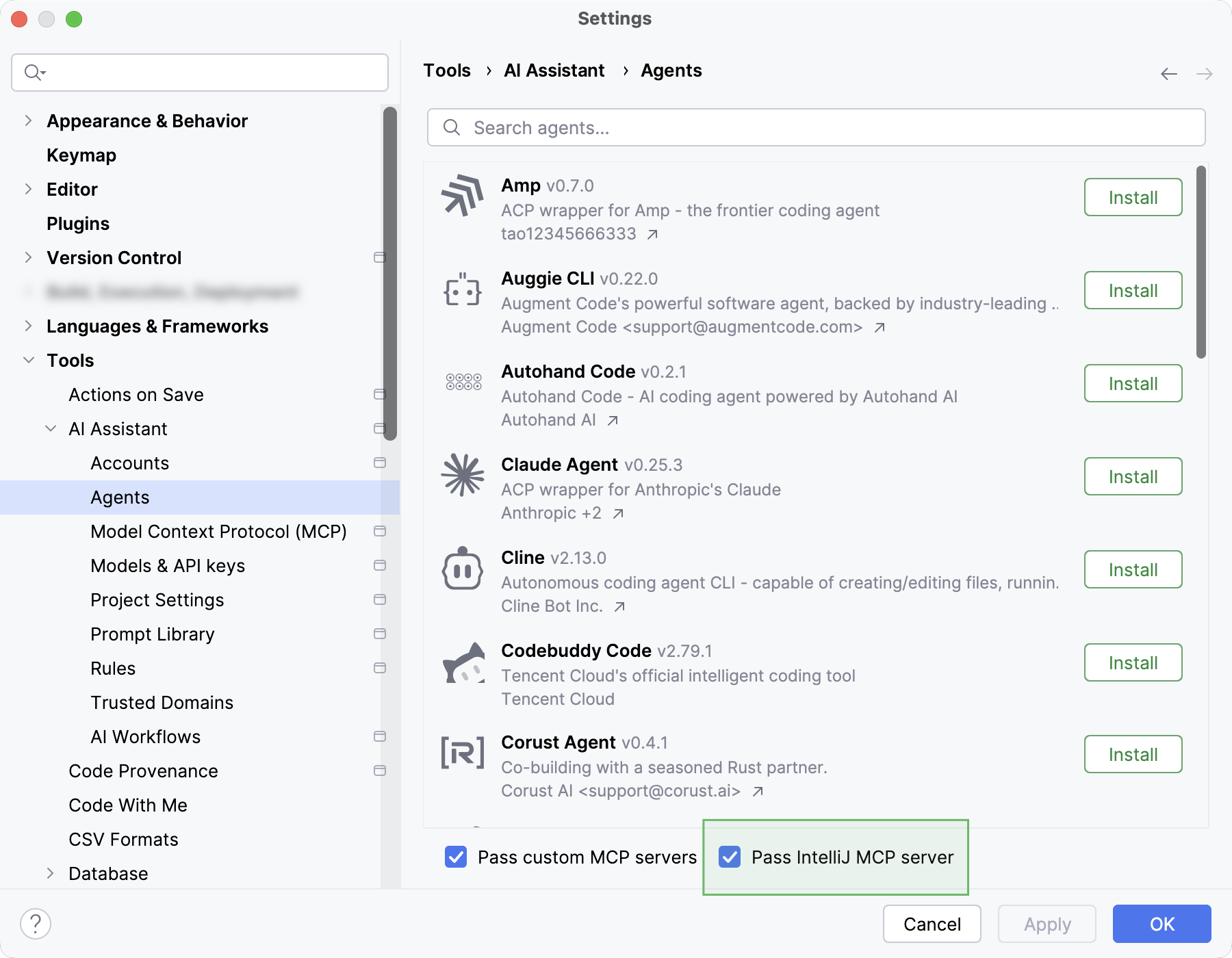
Task: Install the Claude Agent
Action: pyautogui.click(x=1133, y=476)
